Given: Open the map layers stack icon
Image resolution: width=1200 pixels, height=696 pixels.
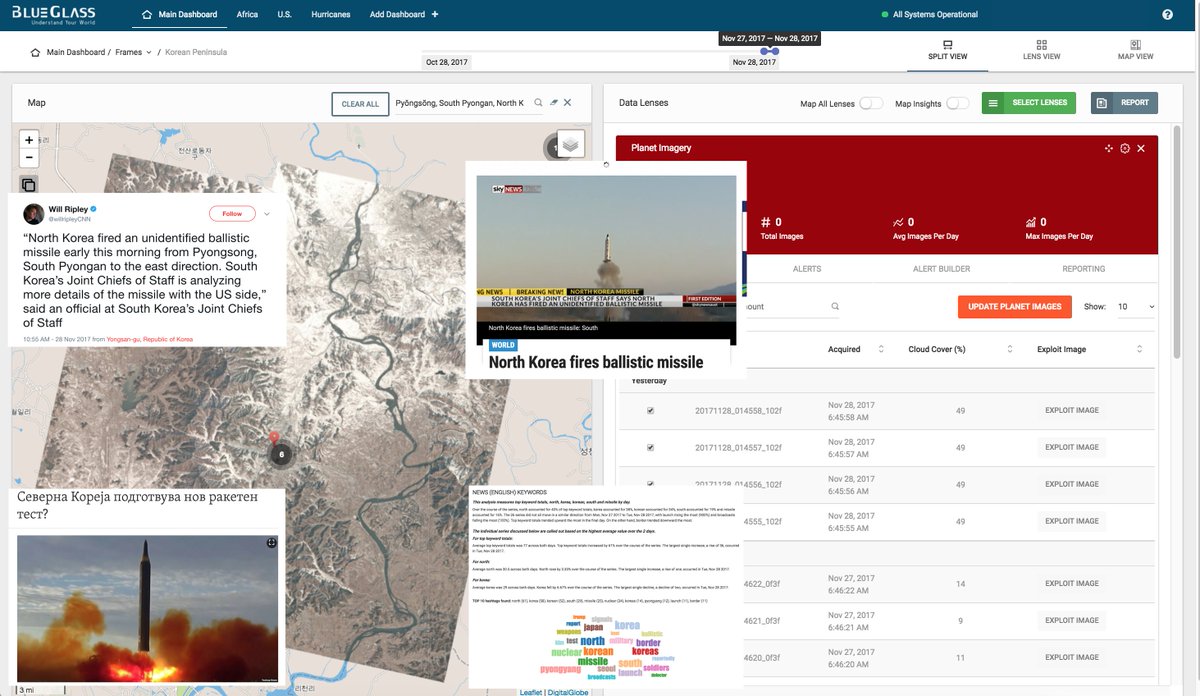Looking at the screenshot, I should 570,145.
